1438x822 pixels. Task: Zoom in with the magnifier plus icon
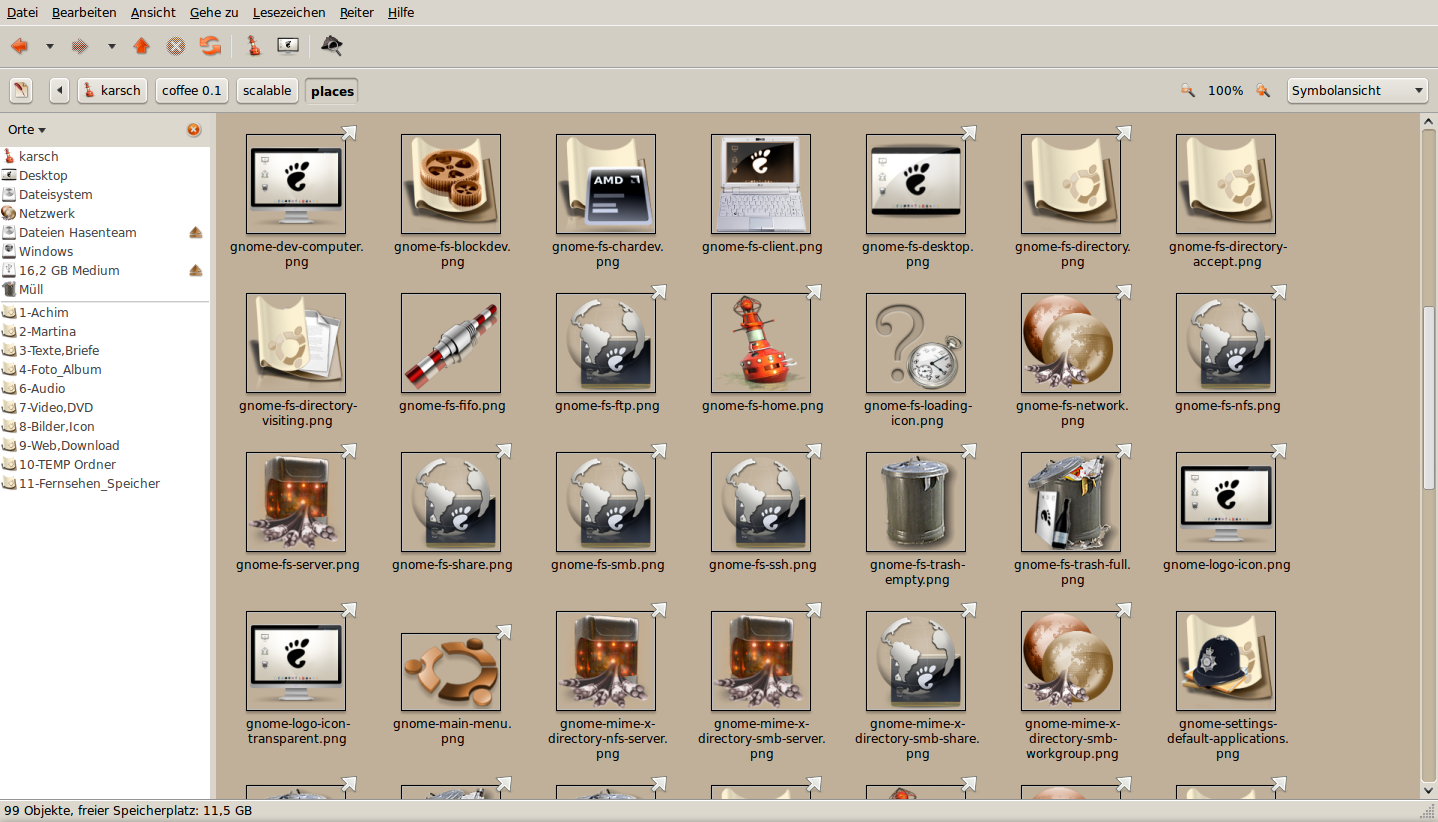[1263, 90]
